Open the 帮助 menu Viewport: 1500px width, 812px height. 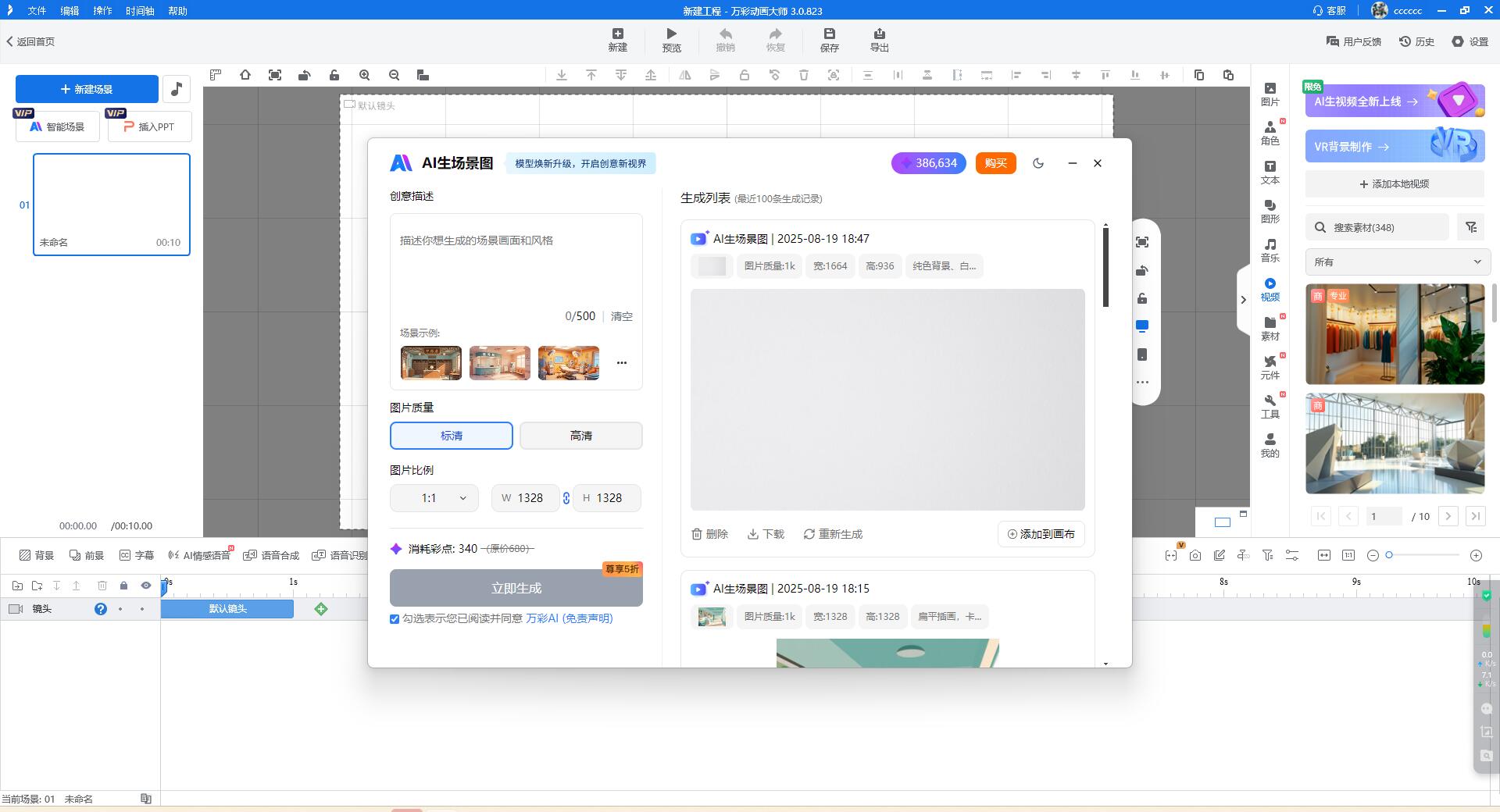(x=177, y=11)
